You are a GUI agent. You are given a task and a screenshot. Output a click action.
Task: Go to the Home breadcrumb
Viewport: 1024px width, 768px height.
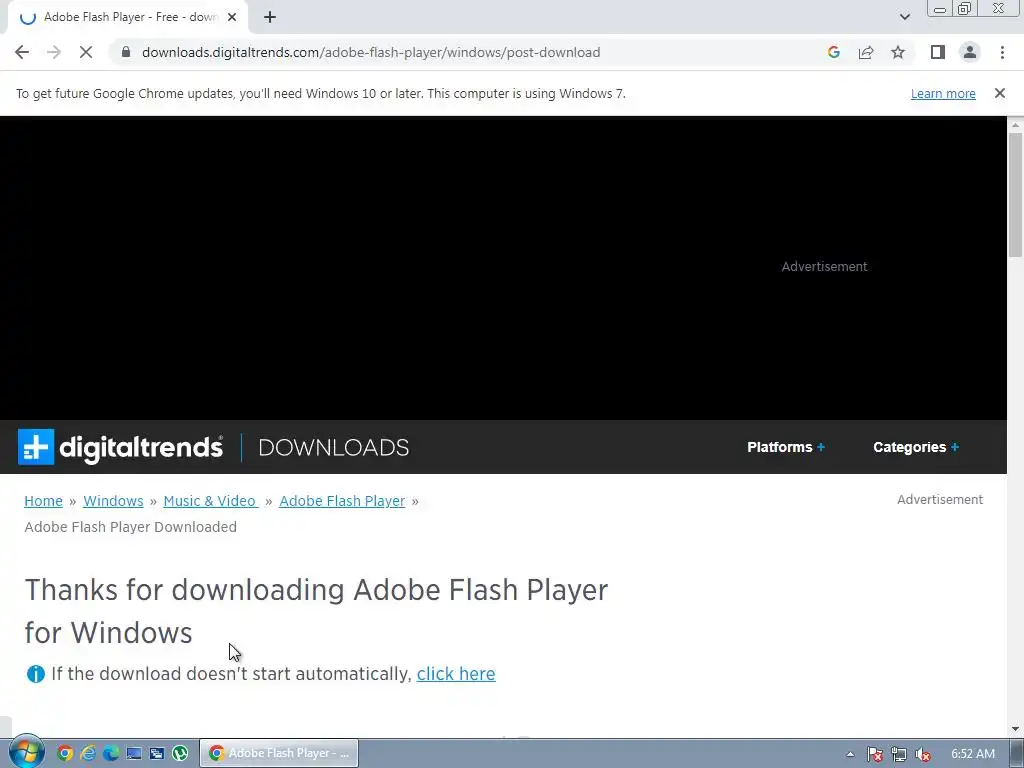point(43,501)
